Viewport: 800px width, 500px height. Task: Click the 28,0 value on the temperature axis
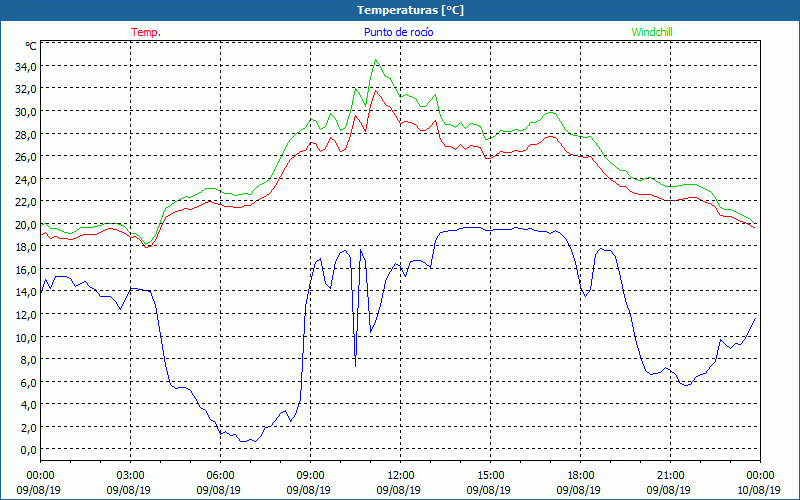coord(26,134)
